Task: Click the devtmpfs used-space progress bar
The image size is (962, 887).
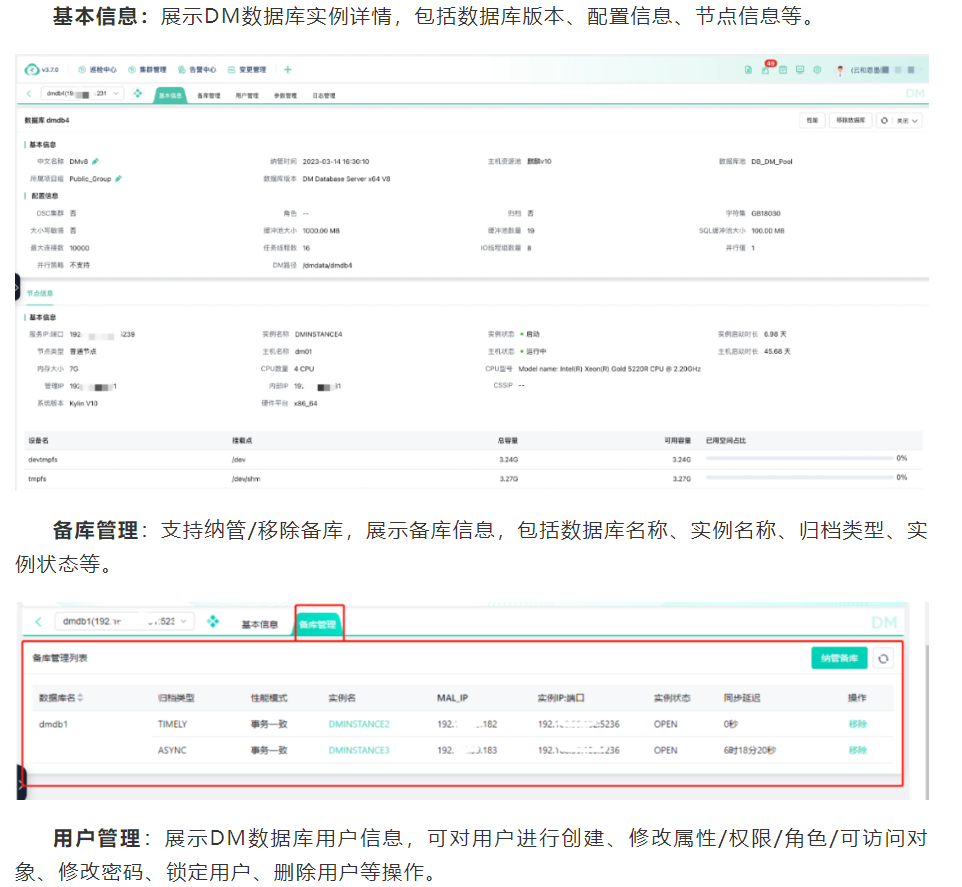Action: tap(799, 458)
